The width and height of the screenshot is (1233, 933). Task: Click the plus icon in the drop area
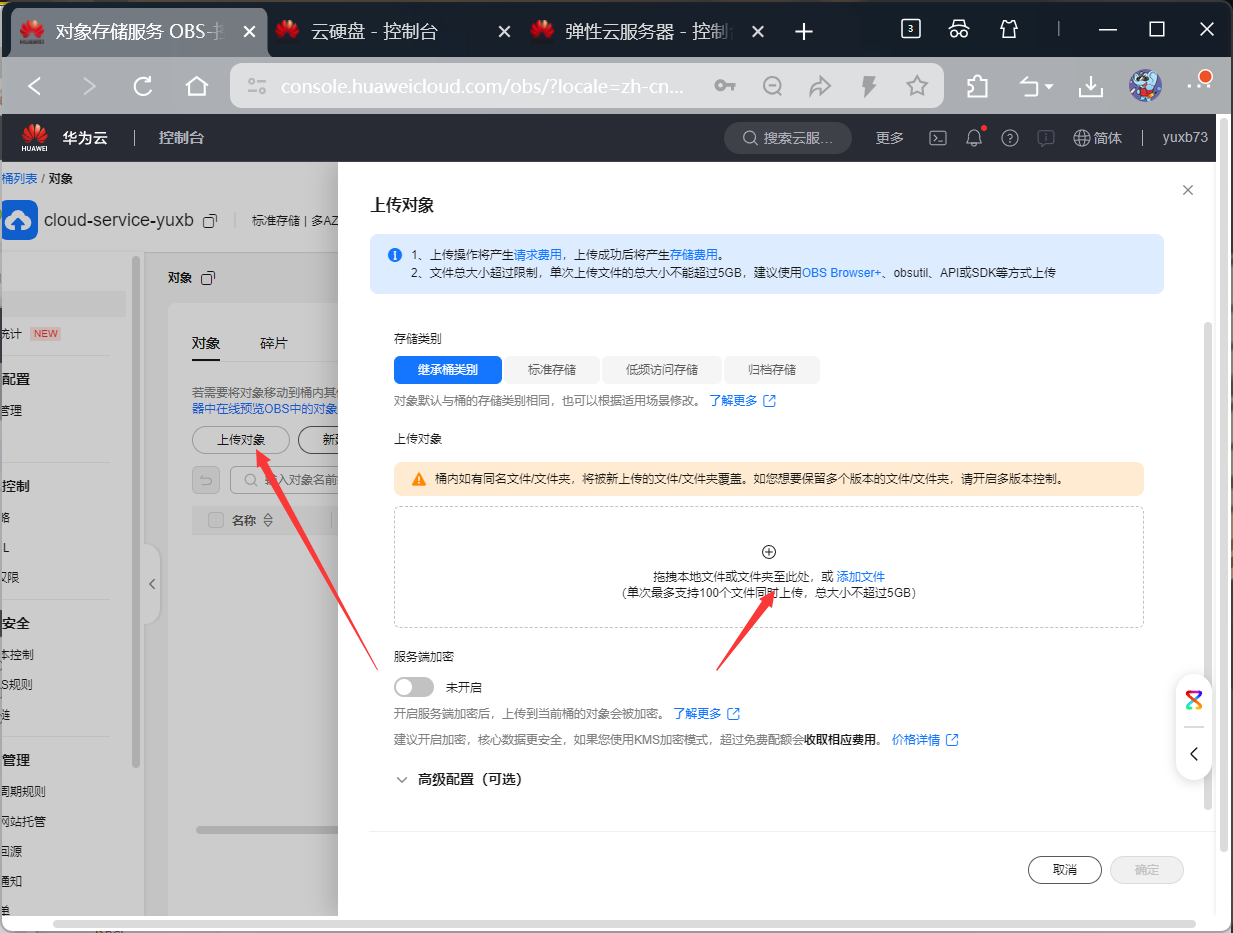click(769, 552)
